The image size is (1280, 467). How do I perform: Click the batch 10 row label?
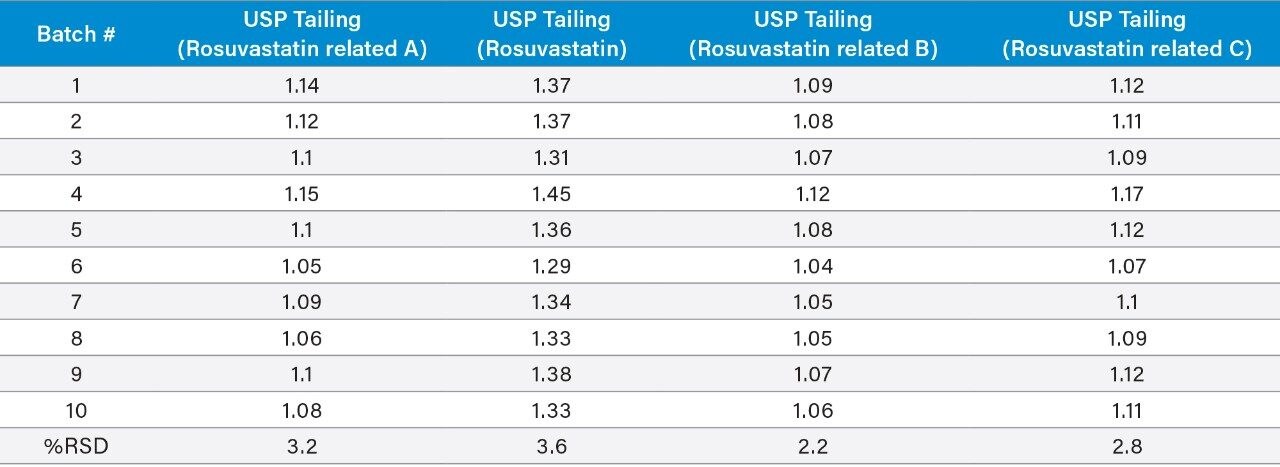pyautogui.click(x=77, y=410)
